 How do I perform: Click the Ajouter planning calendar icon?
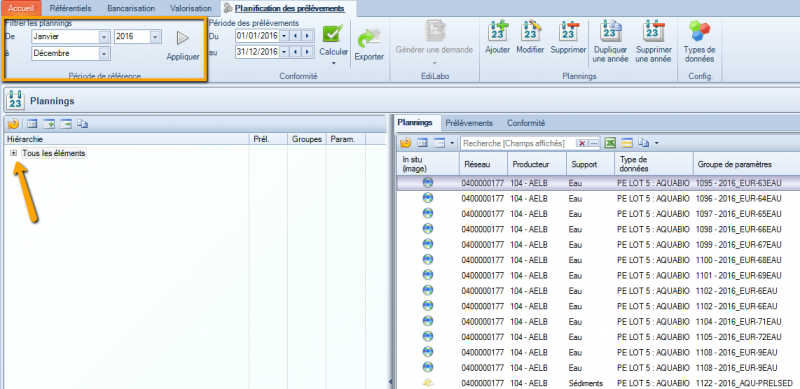[497, 32]
